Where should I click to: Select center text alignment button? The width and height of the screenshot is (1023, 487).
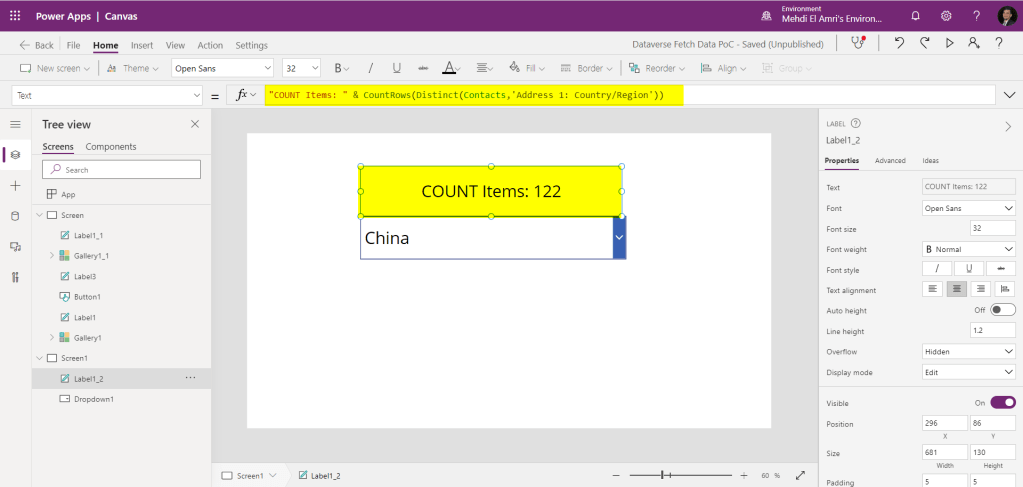957,289
